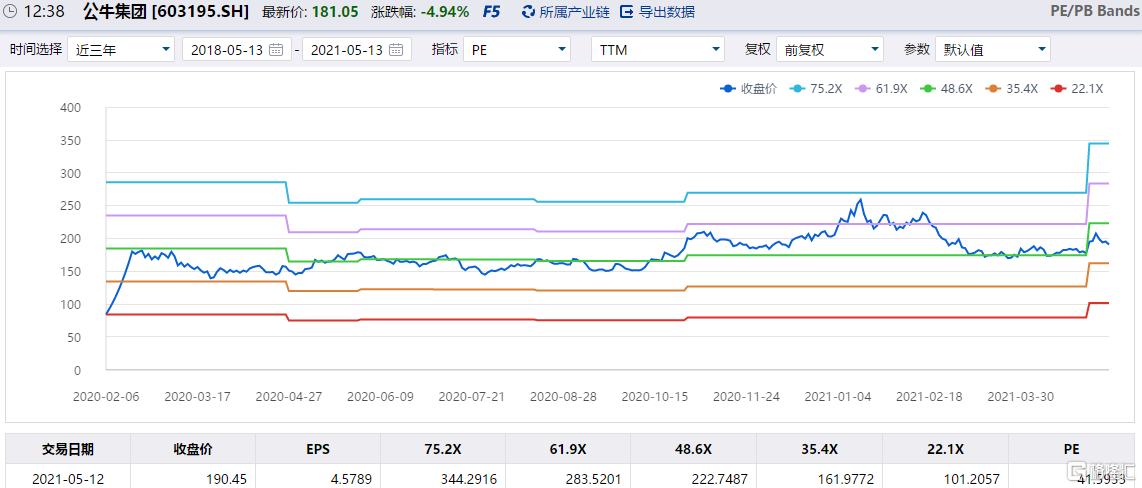1142x488 pixels.
Task: Click x-axis label 2020-06-09
Action: [x=380, y=397]
